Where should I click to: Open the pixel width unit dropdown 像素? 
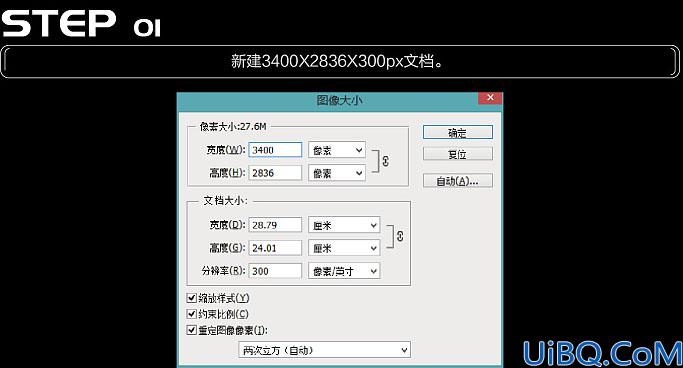click(x=337, y=150)
